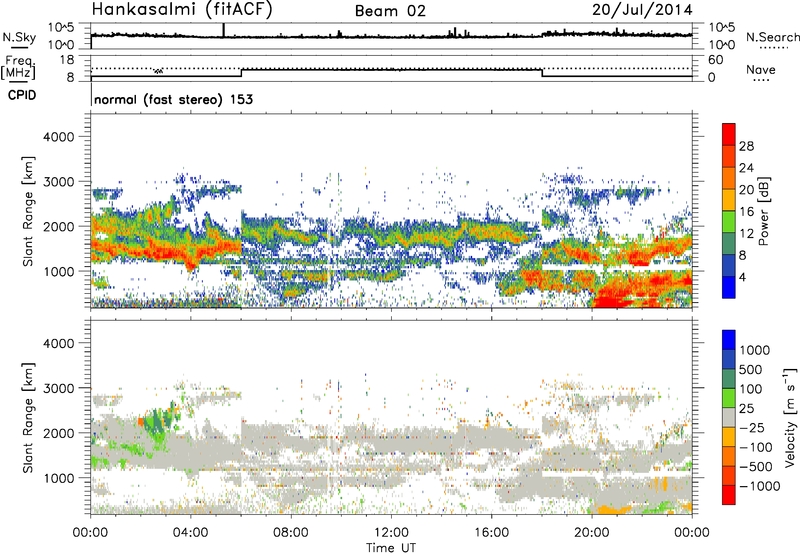Viewport: 800px width, 554px height.
Task: Pick the blue top segment of Velocity bar
Action: [x=729, y=340]
